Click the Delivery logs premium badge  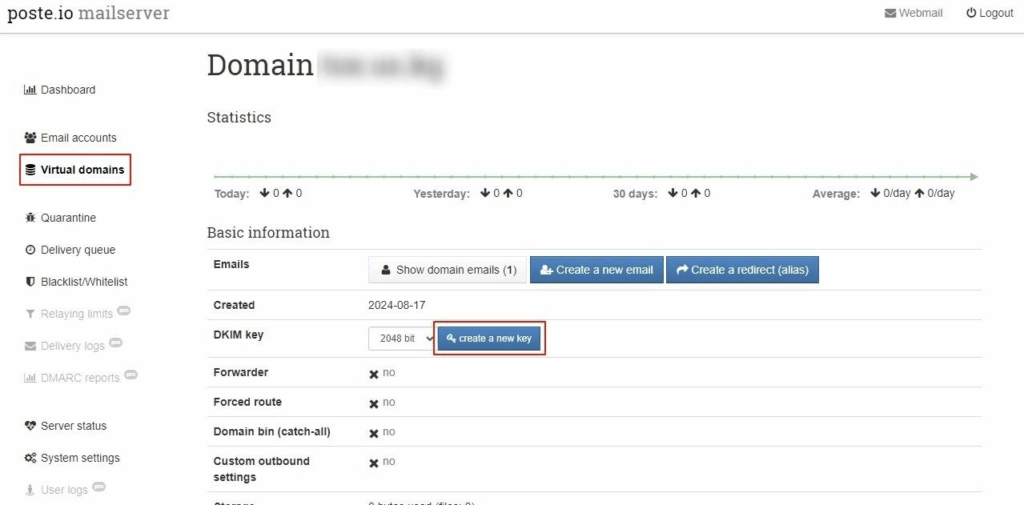tap(116, 343)
